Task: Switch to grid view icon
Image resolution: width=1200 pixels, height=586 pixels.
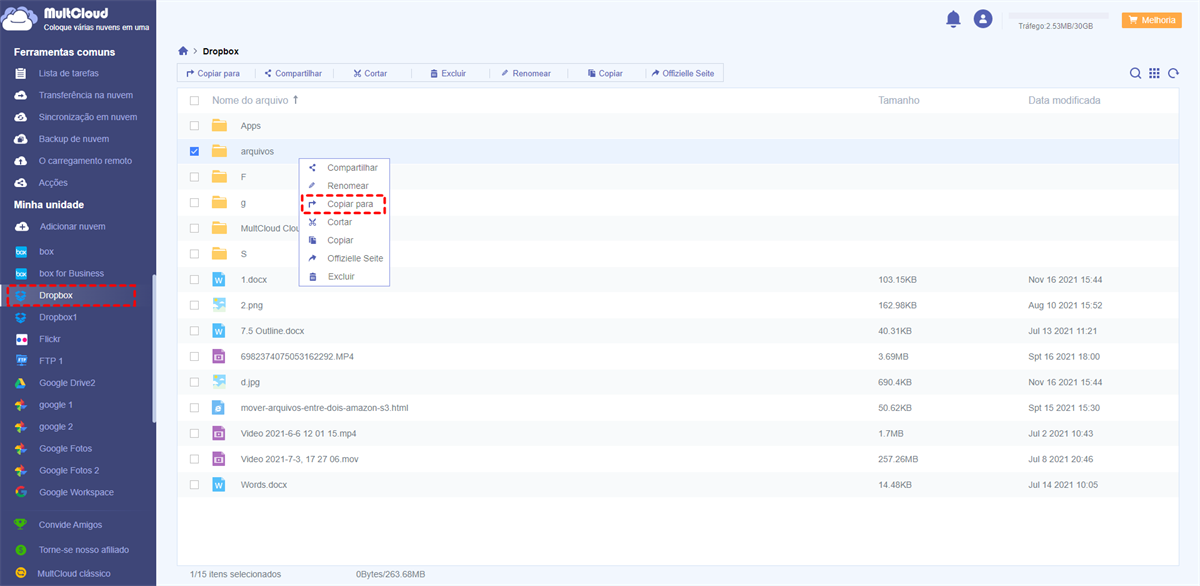Action: [x=1154, y=73]
